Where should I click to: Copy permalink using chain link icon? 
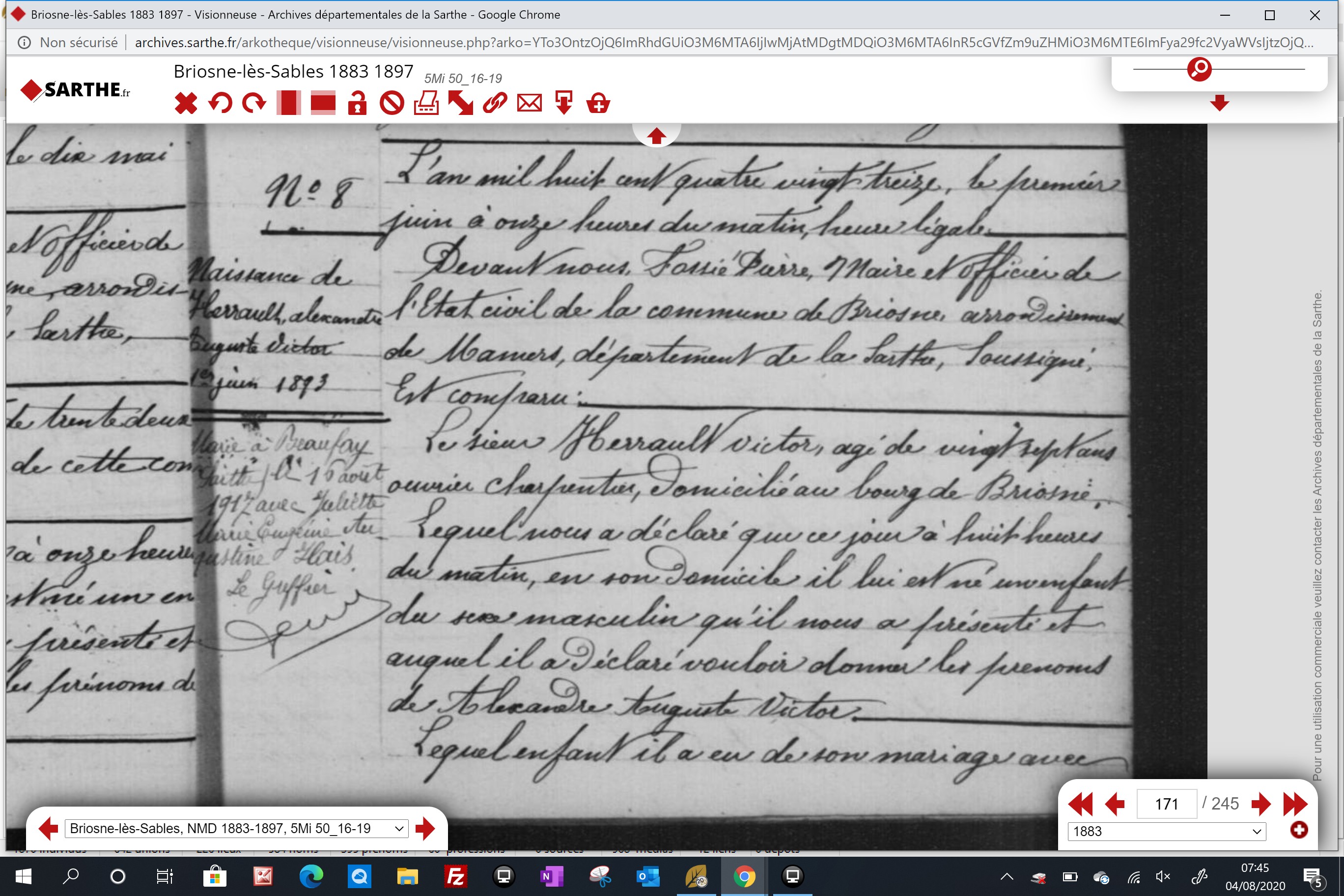coord(495,104)
